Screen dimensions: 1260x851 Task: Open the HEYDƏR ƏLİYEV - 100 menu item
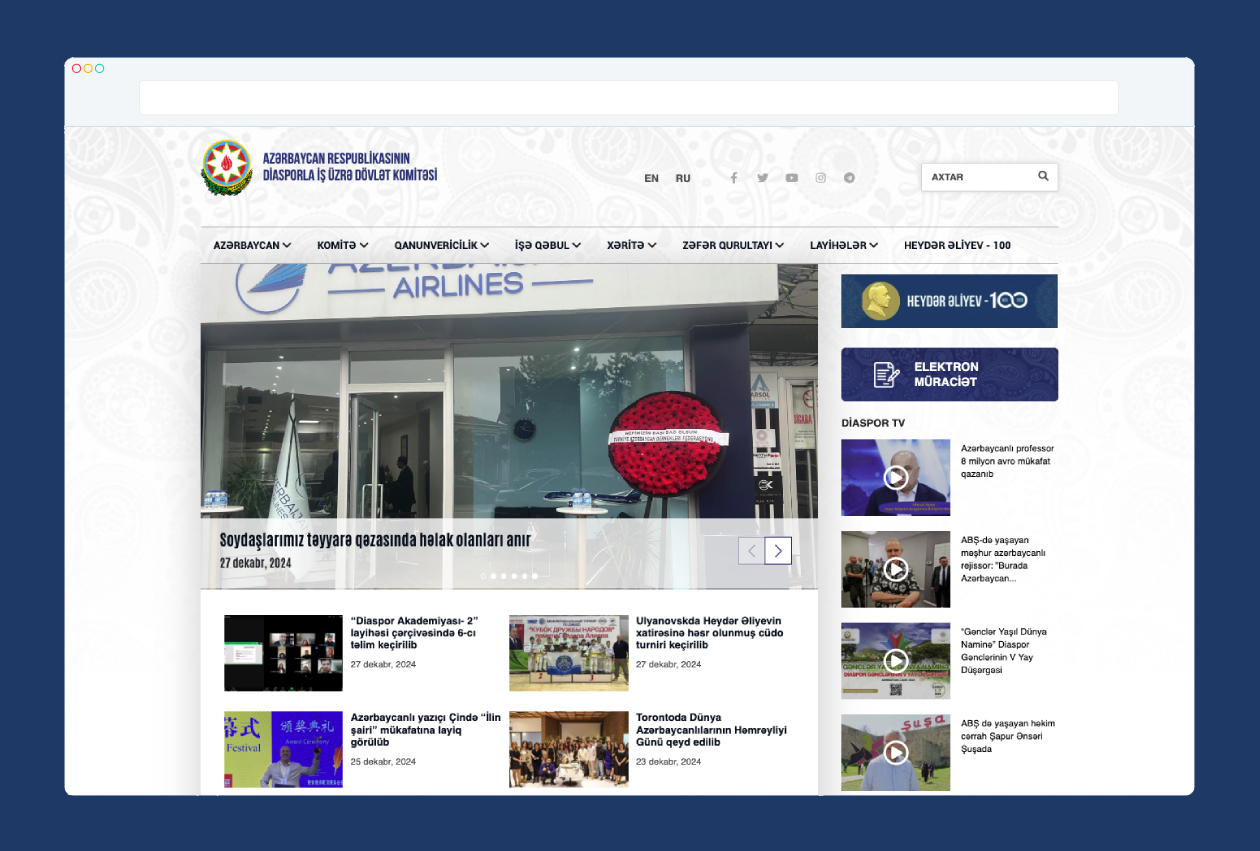pos(957,245)
